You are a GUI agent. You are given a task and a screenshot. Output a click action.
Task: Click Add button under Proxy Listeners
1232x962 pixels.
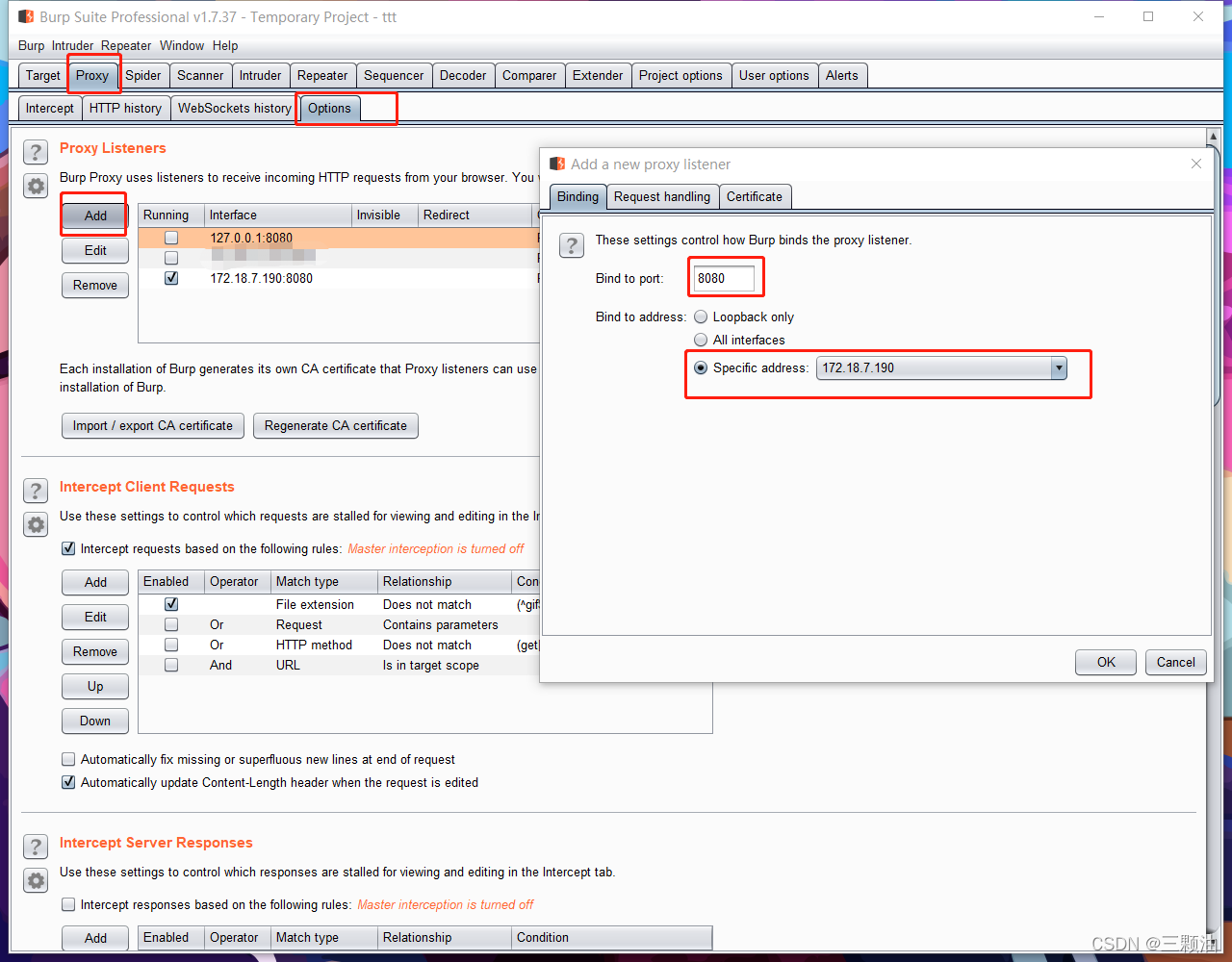click(x=95, y=215)
